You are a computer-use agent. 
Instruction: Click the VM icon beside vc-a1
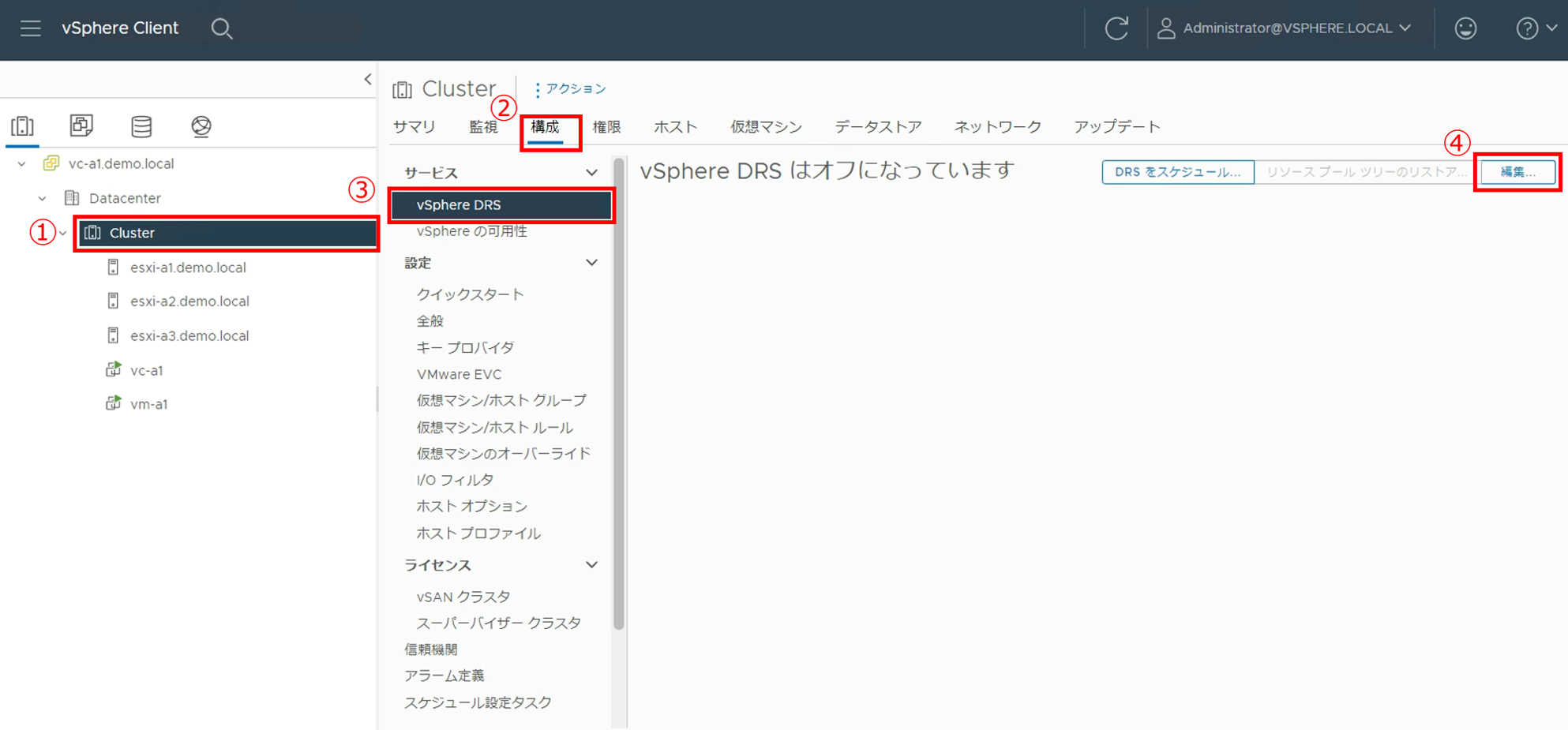[114, 369]
